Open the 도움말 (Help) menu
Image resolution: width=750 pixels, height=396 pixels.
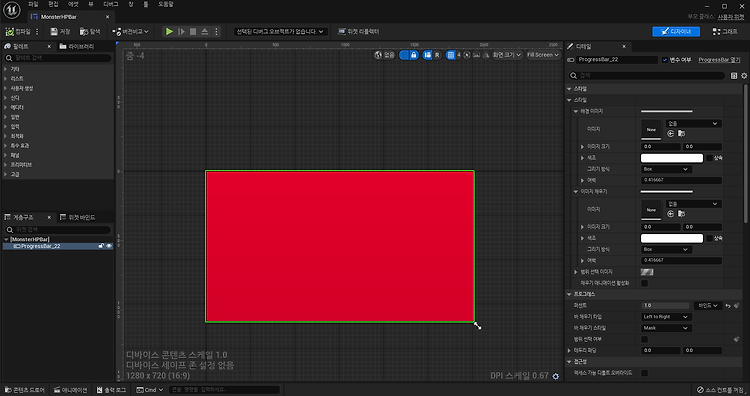(x=165, y=4)
